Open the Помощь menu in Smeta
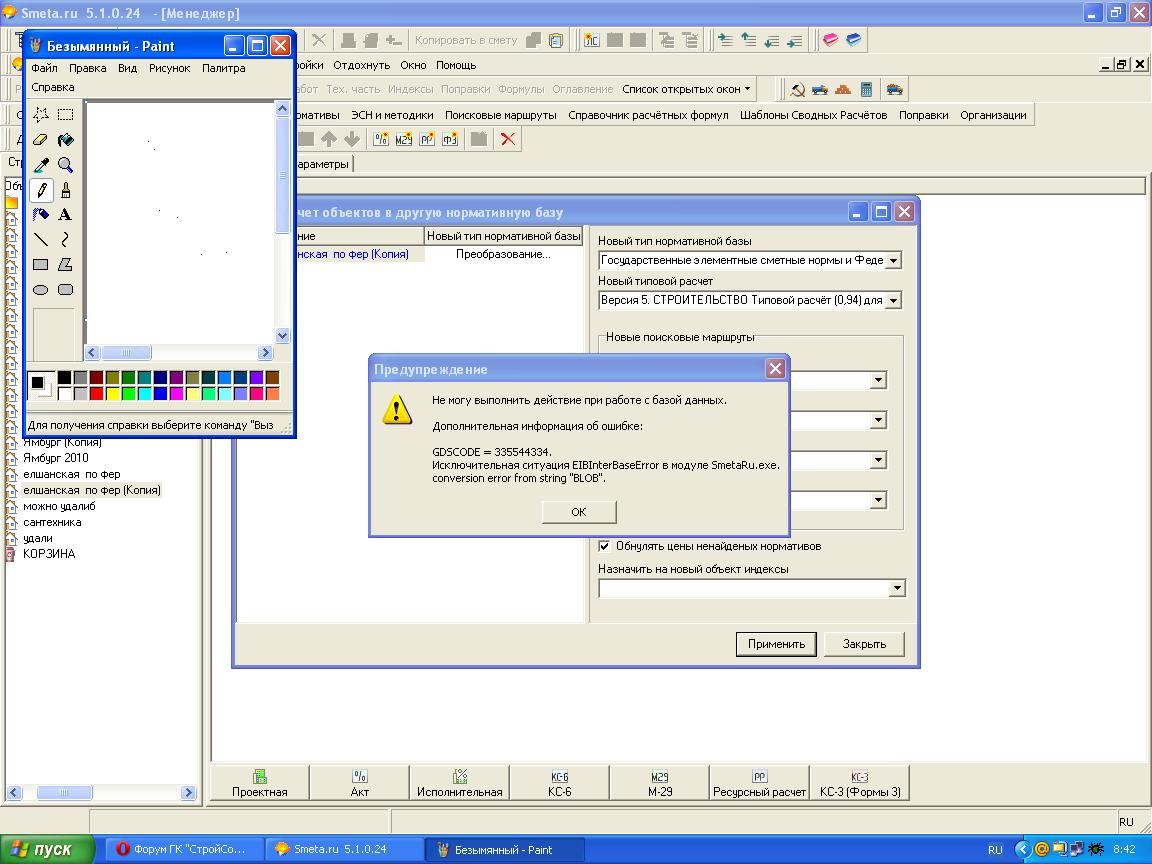The image size is (1152, 864). click(x=456, y=65)
